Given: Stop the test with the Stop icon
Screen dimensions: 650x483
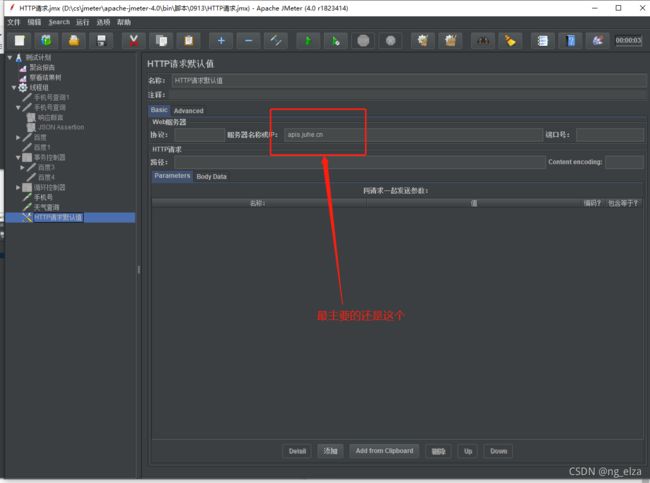Looking at the screenshot, I should (x=363, y=41).
